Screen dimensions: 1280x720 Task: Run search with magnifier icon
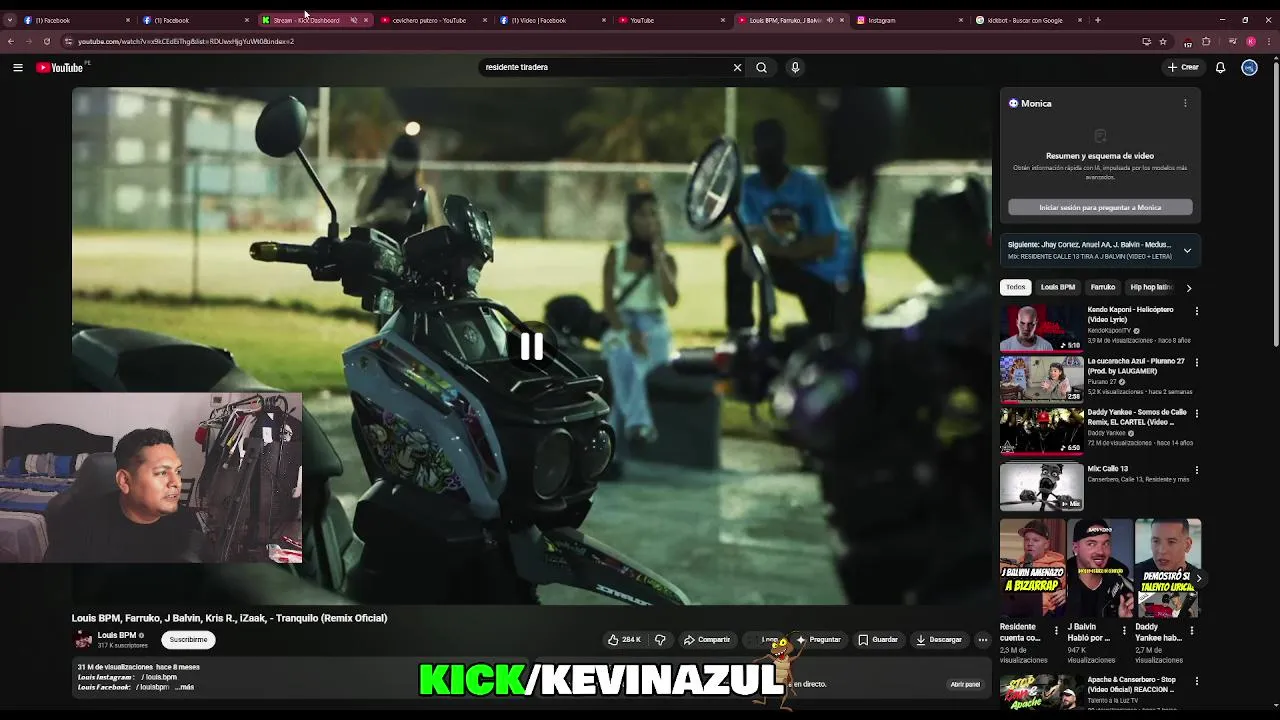click(x=761, y=67)
